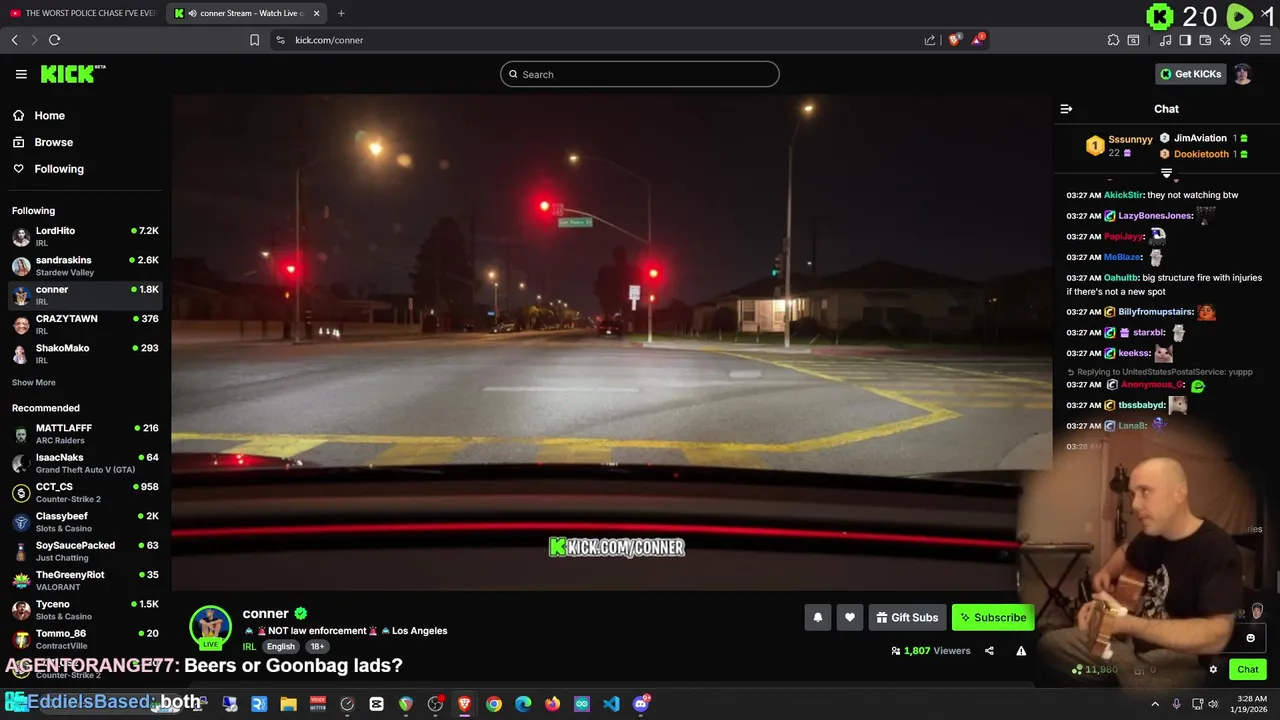Viewport: 1280px width, 720px height.
Task: Open TheGreenyRiot recommended channel
Action: [x=85, y=581]
